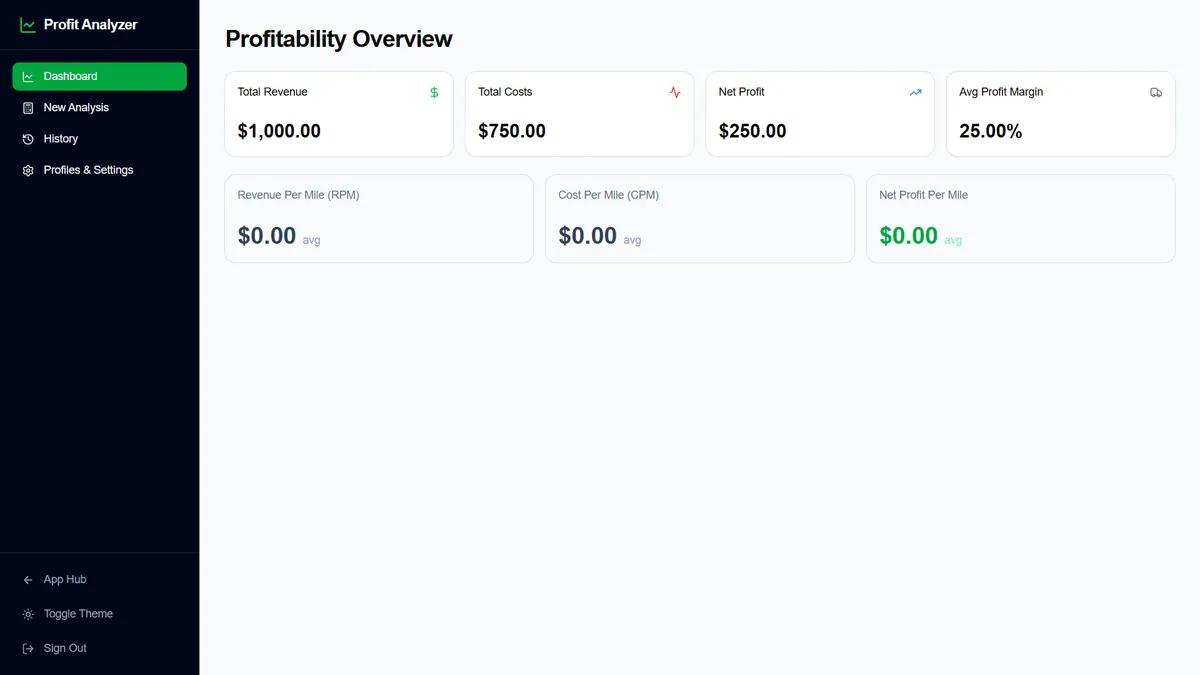Open the Dashboard menu item

pyautogui.click(x=100, y=76)
